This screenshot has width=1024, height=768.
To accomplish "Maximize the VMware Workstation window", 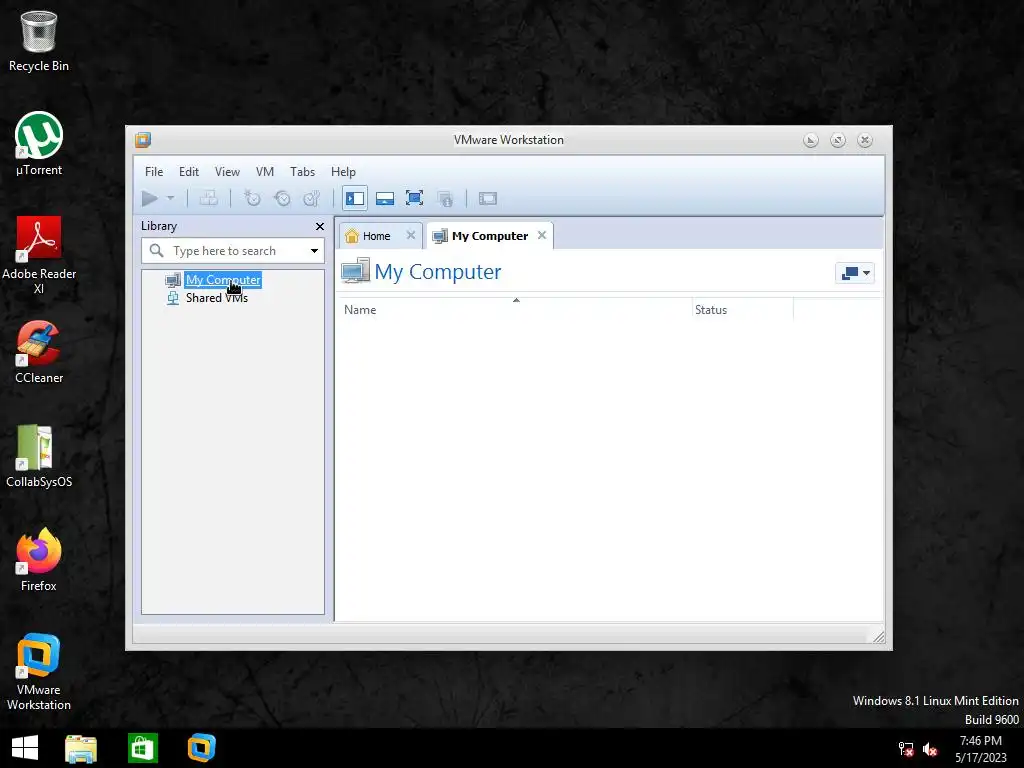I will tap(838, 140).
